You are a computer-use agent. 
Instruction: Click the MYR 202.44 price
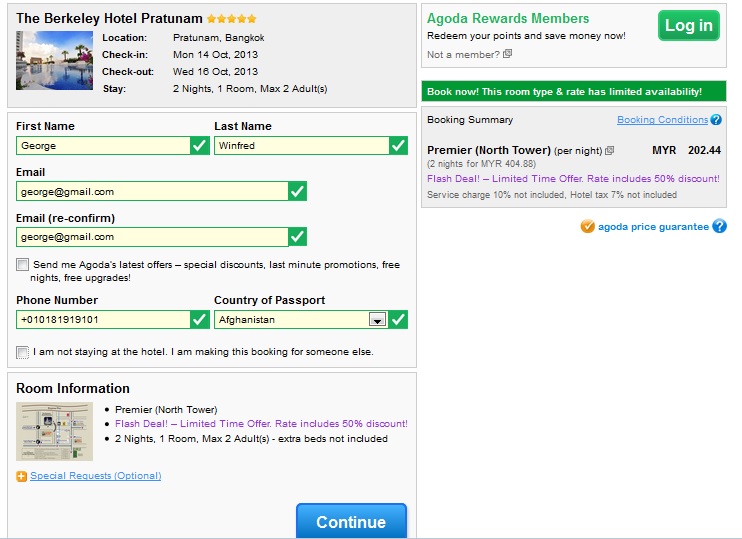pos(686,150)
